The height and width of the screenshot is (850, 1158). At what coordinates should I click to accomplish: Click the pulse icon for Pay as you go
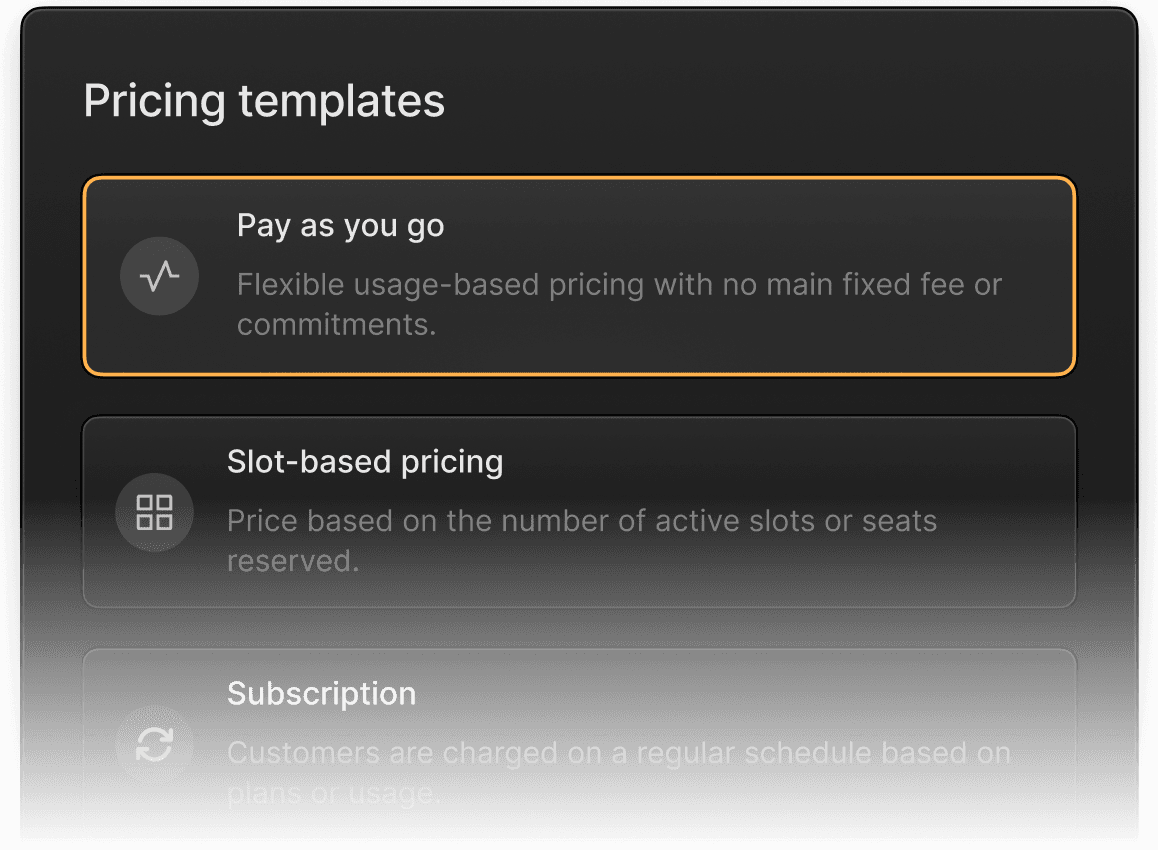(x=159, y=277)
